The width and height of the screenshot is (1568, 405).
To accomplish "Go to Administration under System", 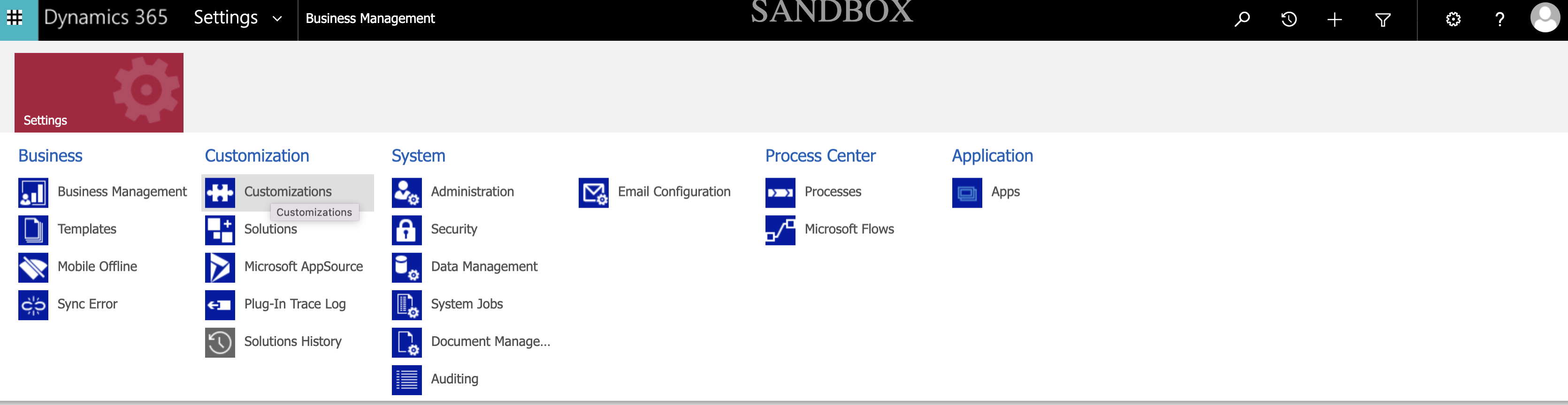I will click(472, 192).
